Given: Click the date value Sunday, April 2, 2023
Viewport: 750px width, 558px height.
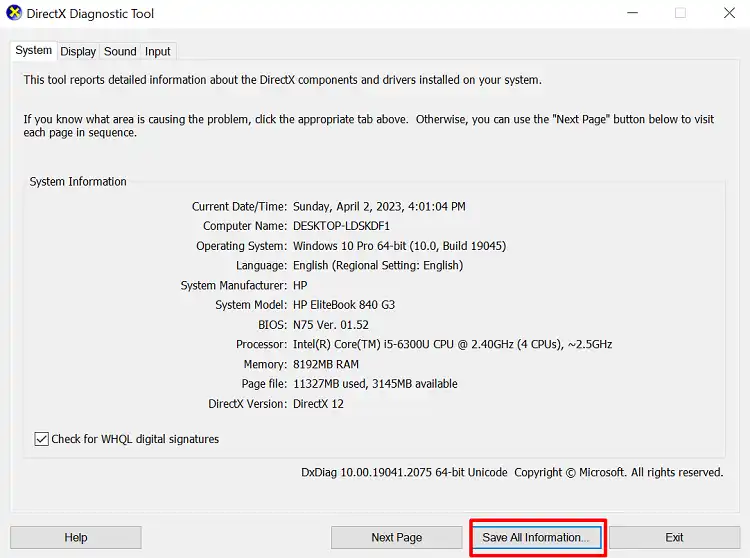Looking at the screenshot, I should (349, 207).
